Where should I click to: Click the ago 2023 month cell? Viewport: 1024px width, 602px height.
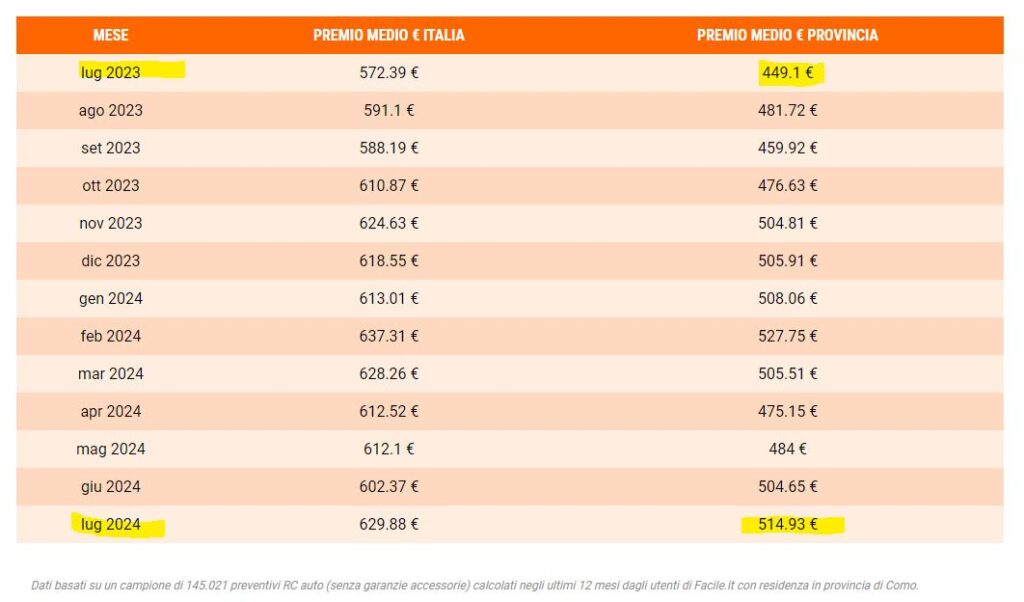pyautogui.click(x=110, y=110)
